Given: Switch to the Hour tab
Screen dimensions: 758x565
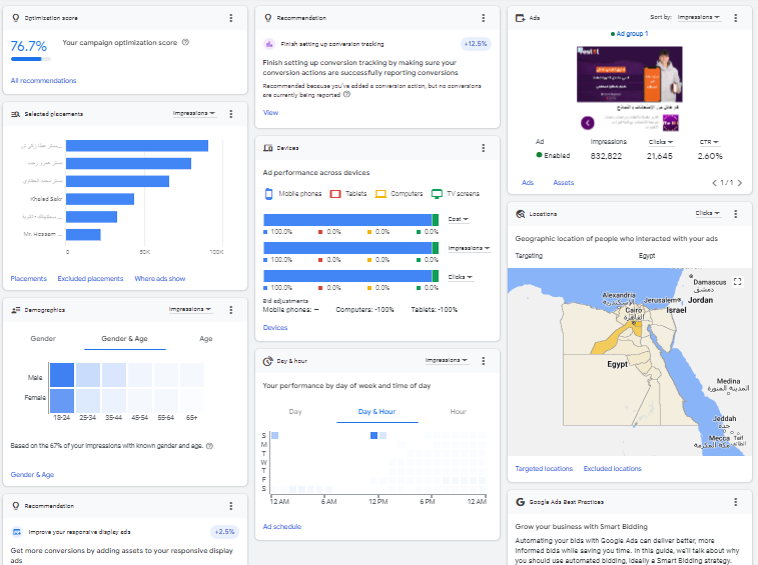Looking at the screenshot, I should point(458,411).
